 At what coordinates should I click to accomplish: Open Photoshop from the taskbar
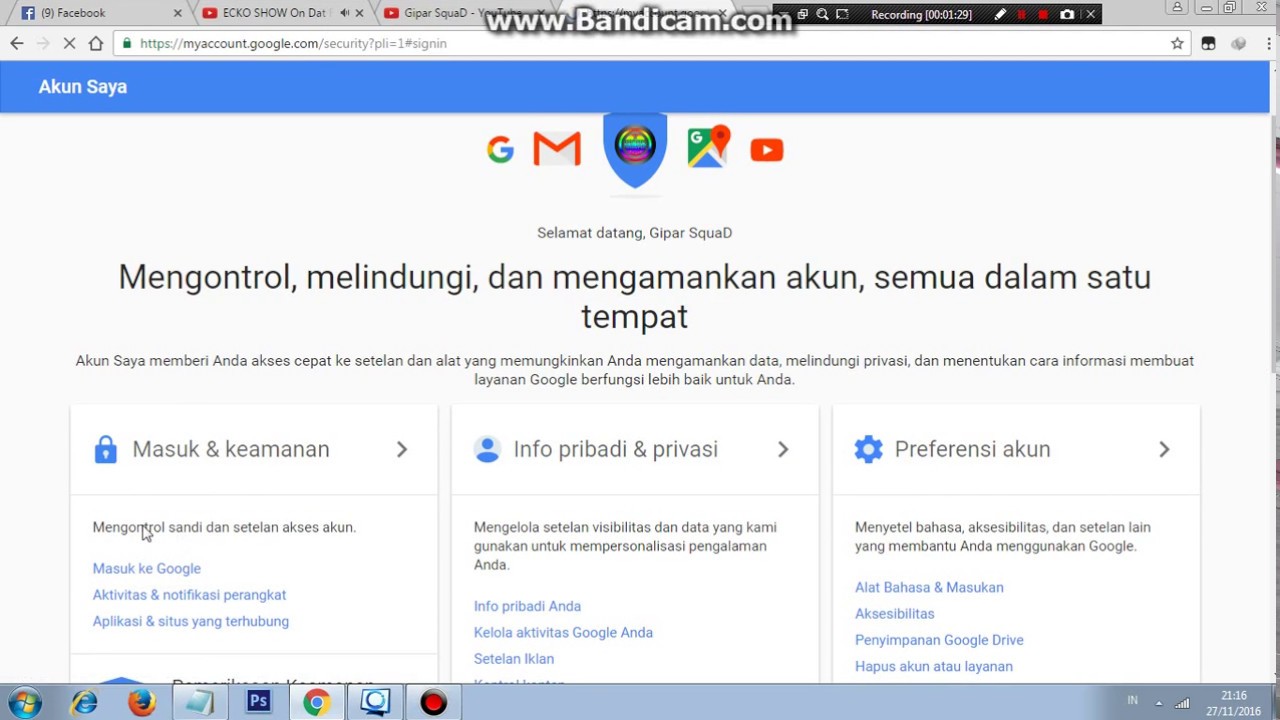click(x=258, y=703)
